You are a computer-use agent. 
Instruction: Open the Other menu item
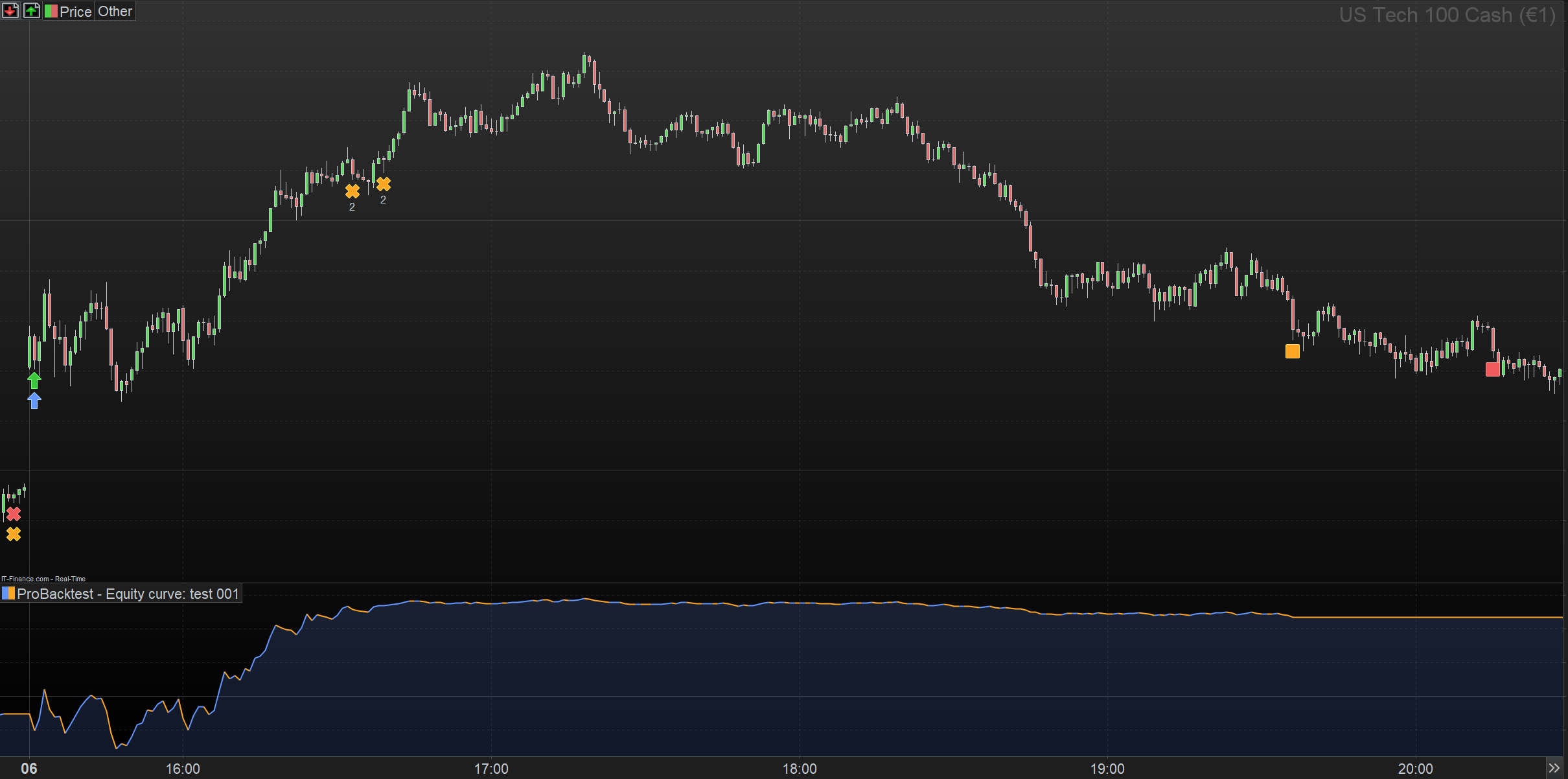pyautogui.click(x=115, y=11)
